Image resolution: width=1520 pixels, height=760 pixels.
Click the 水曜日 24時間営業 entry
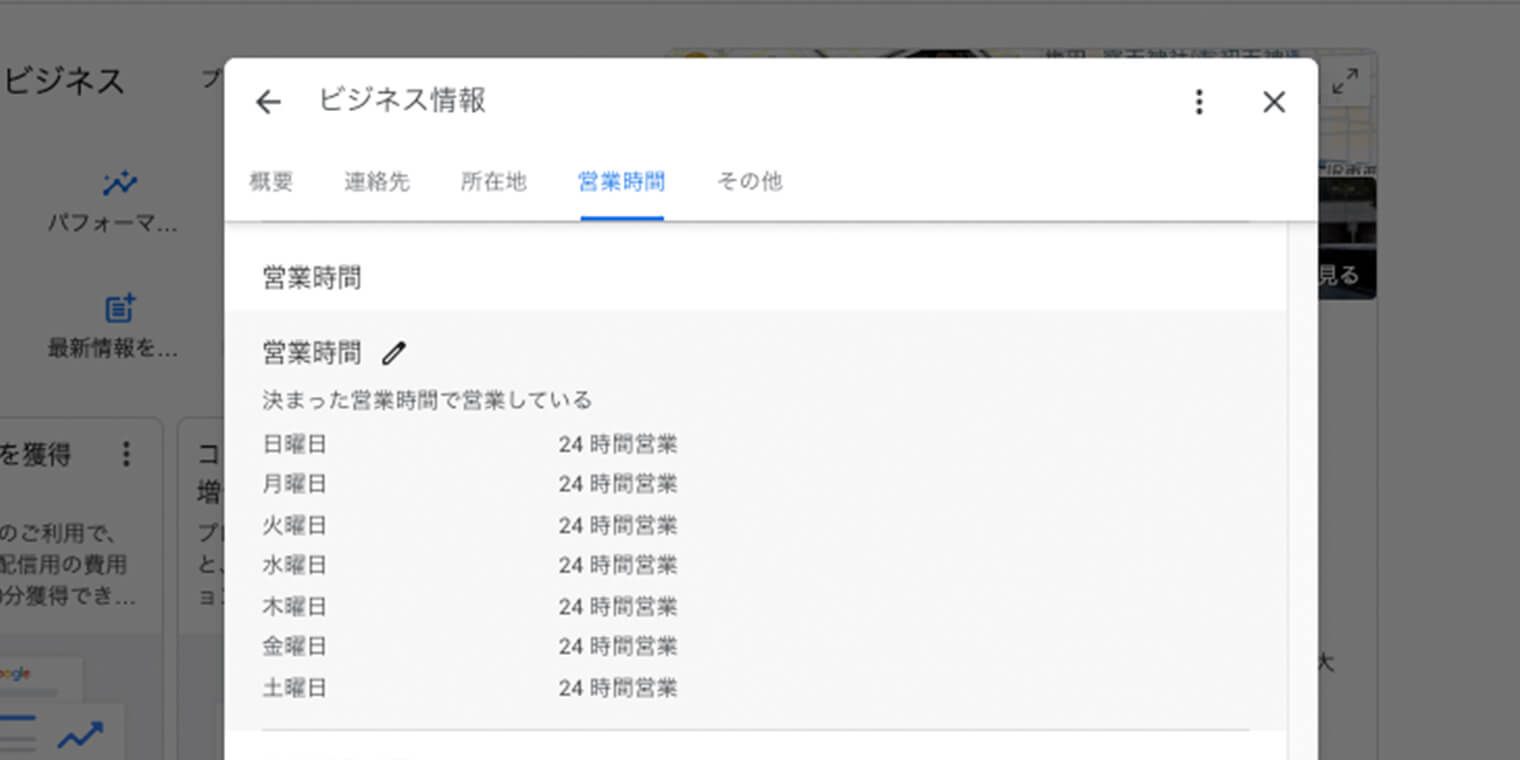click(617, 566)
